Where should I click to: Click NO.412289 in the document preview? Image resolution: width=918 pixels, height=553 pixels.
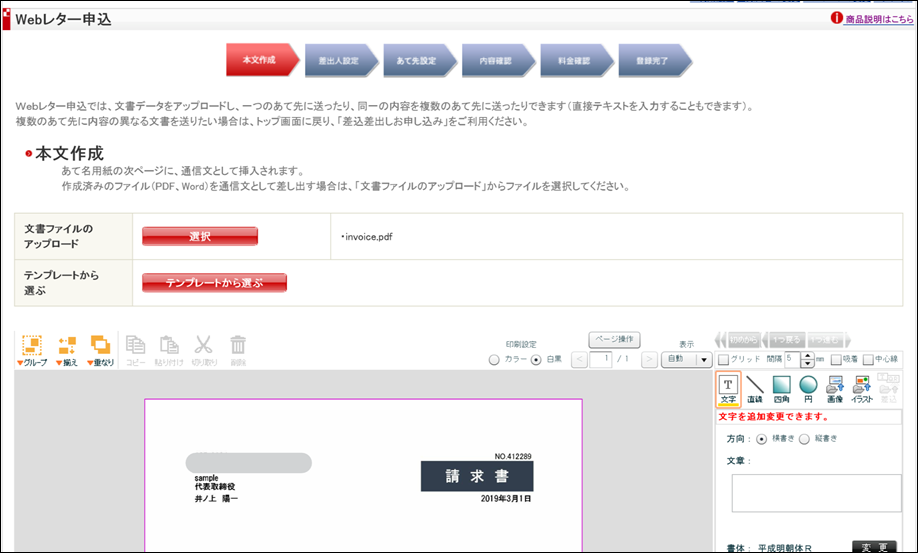513,456
